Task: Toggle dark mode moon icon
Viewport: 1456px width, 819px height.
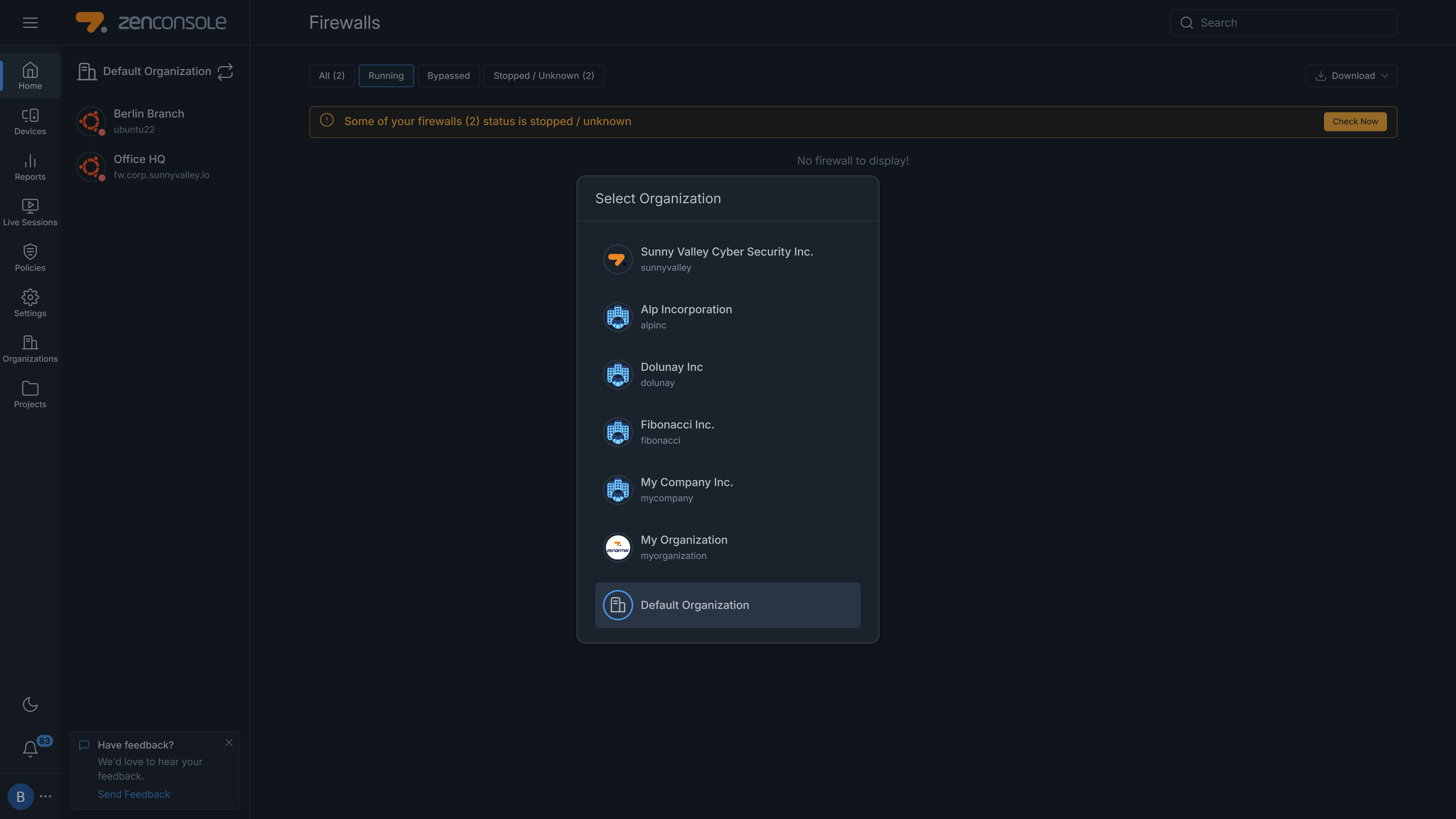Action: 30,704
